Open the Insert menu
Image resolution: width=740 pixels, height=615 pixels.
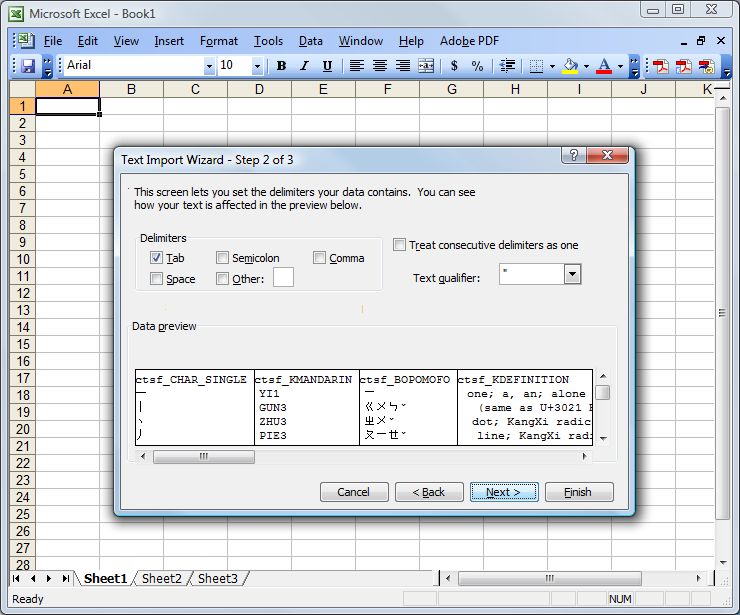point(169,41)
